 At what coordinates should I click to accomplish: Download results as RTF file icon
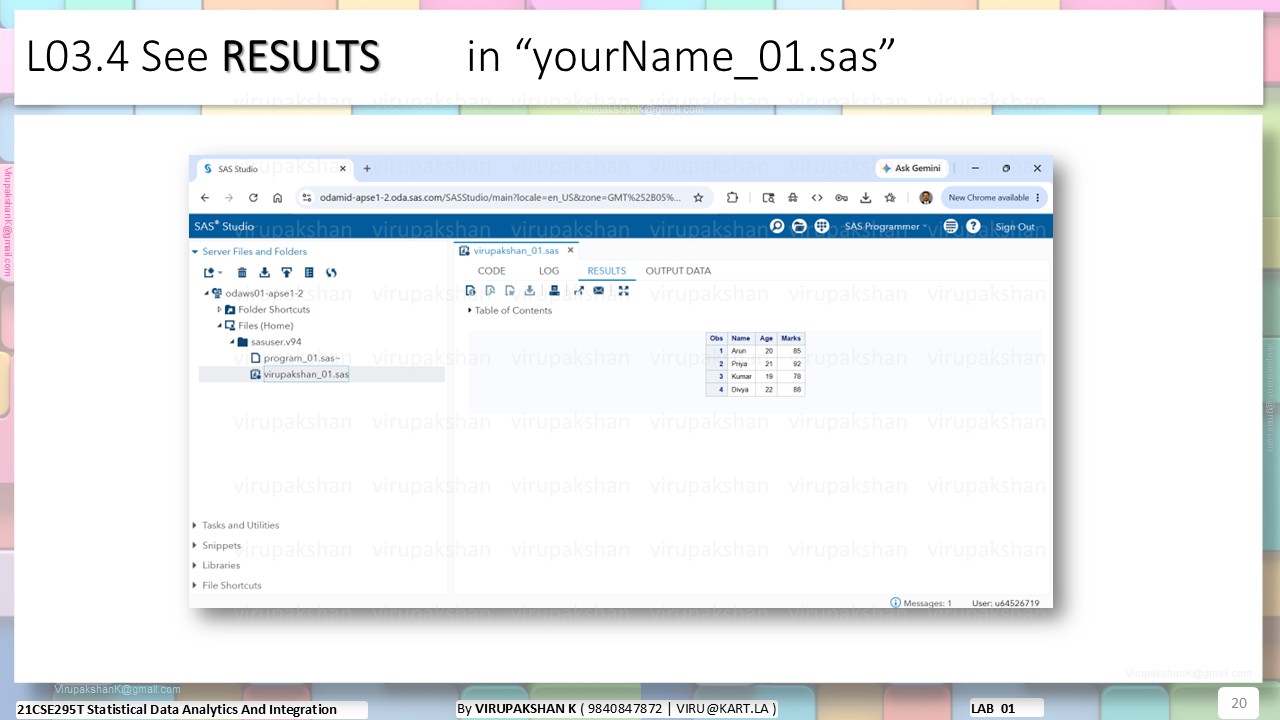[x=510, y=291]
